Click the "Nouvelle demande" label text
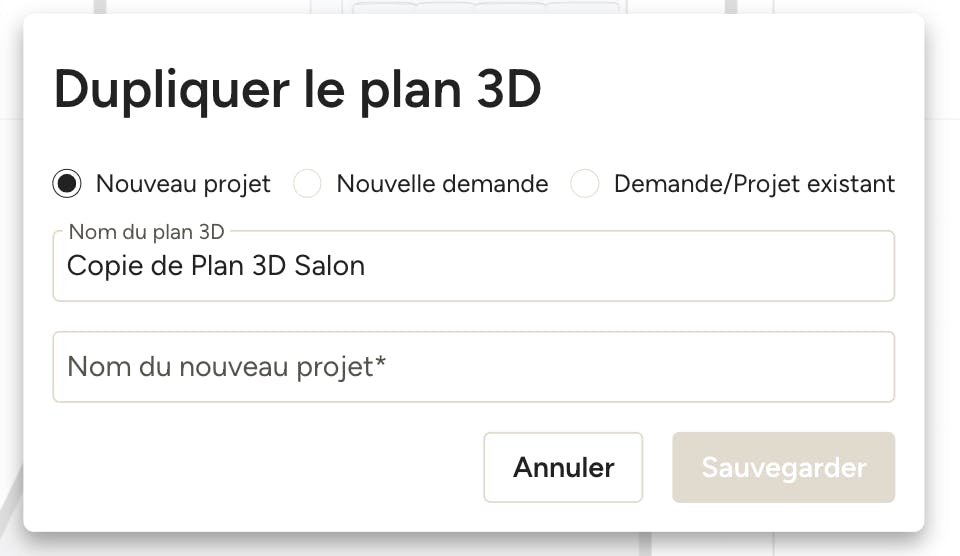This screenshot has height=556, width=960. pos(442,184)
